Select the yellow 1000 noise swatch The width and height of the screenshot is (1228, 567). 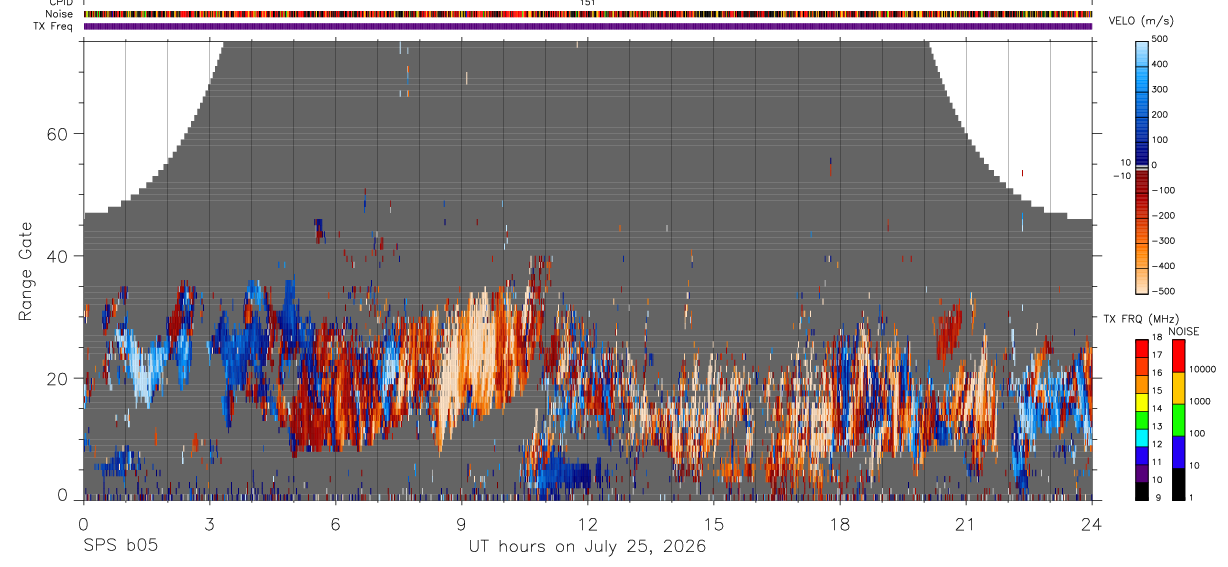[x=1178, y=388]
